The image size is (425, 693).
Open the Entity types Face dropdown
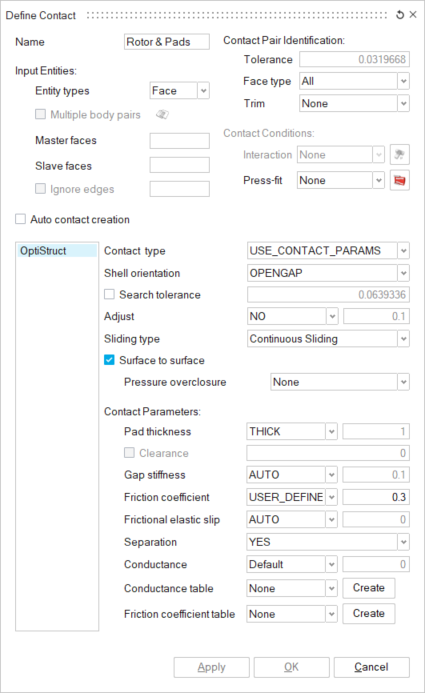[x=179, y=91]
